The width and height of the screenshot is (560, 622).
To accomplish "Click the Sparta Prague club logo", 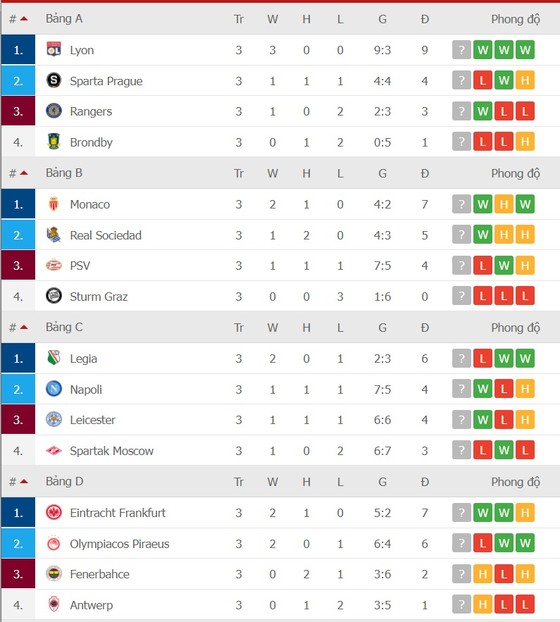I will [x=54, y=81].
